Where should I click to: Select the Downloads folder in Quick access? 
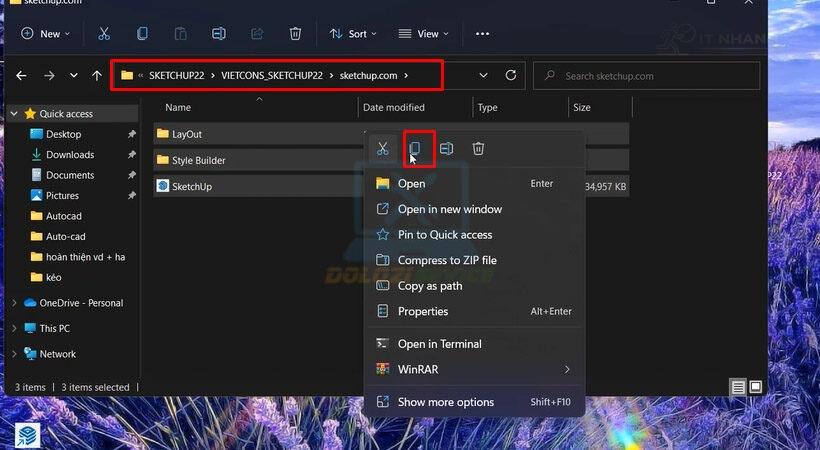(x=69, y=155)
